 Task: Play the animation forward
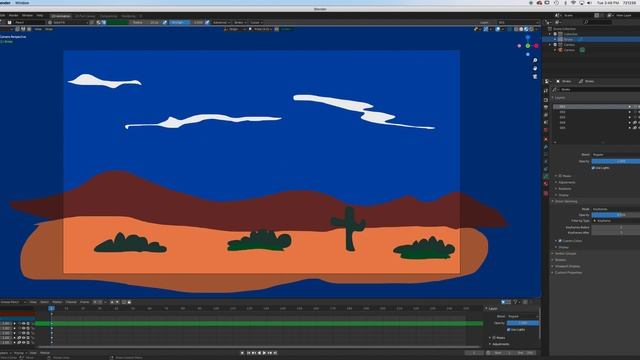(264, 353)
